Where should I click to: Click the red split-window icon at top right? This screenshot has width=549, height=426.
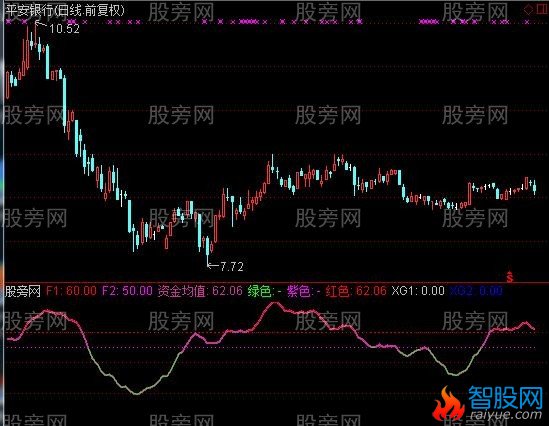541,9
